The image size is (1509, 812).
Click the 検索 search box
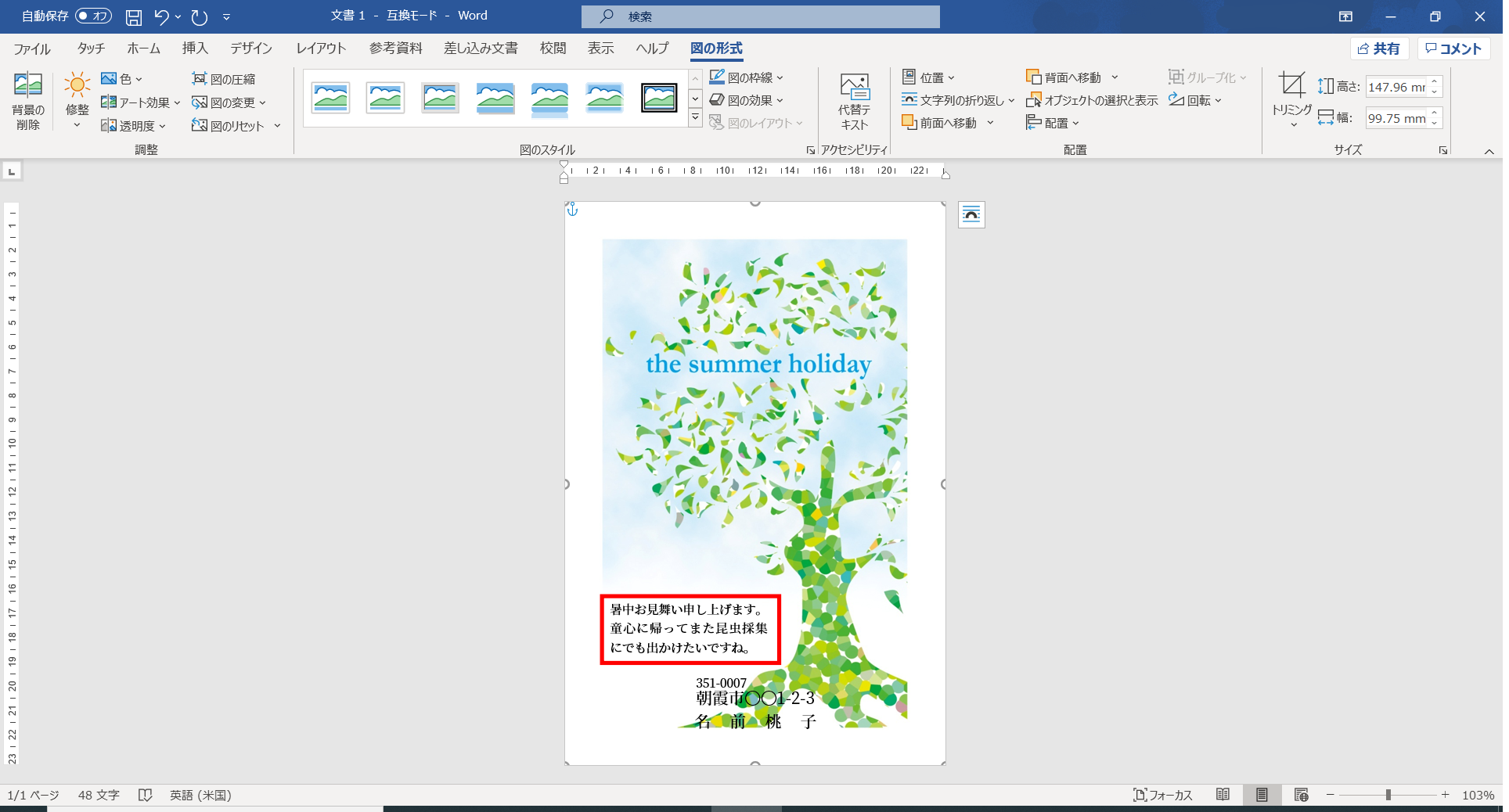(x=760, y=16)
